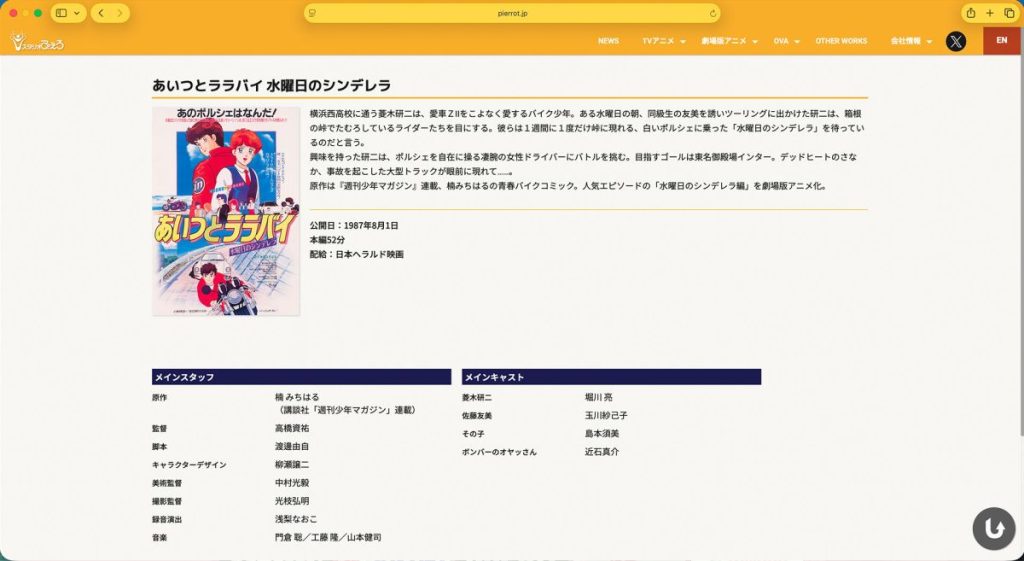This screenshot has width=1024, height=561.
Task: Open the NEWS menu item
Action: [x=608, y=41]
